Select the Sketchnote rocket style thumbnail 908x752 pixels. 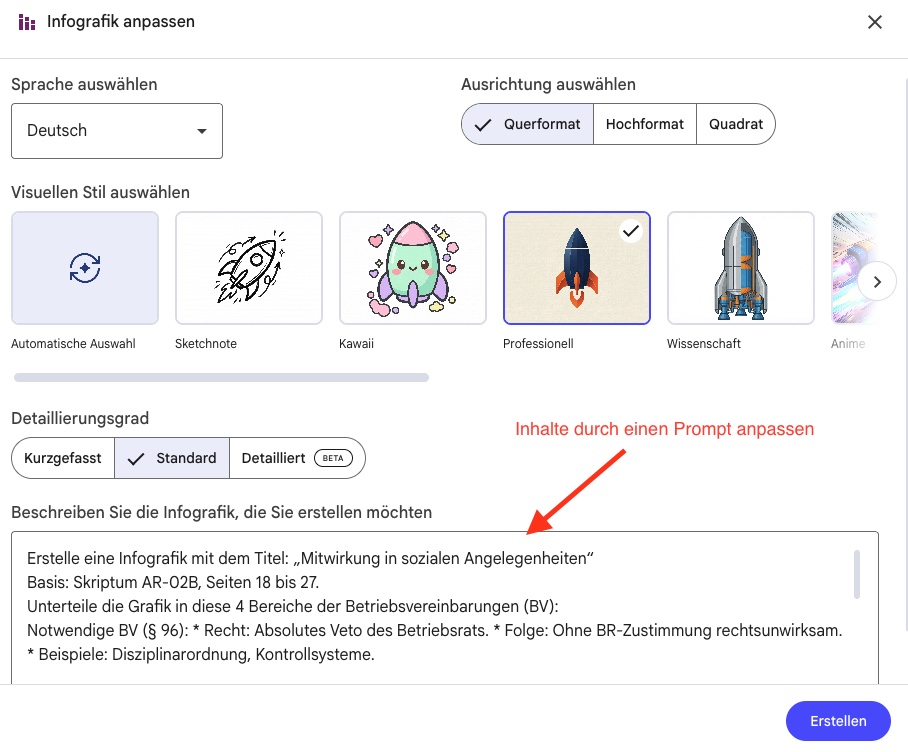(x=249, y=268)
